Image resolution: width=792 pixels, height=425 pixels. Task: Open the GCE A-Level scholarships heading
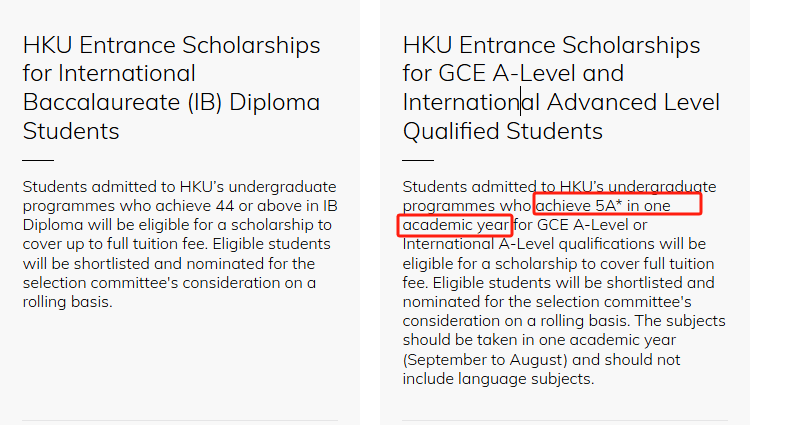(x=561, y=88)
